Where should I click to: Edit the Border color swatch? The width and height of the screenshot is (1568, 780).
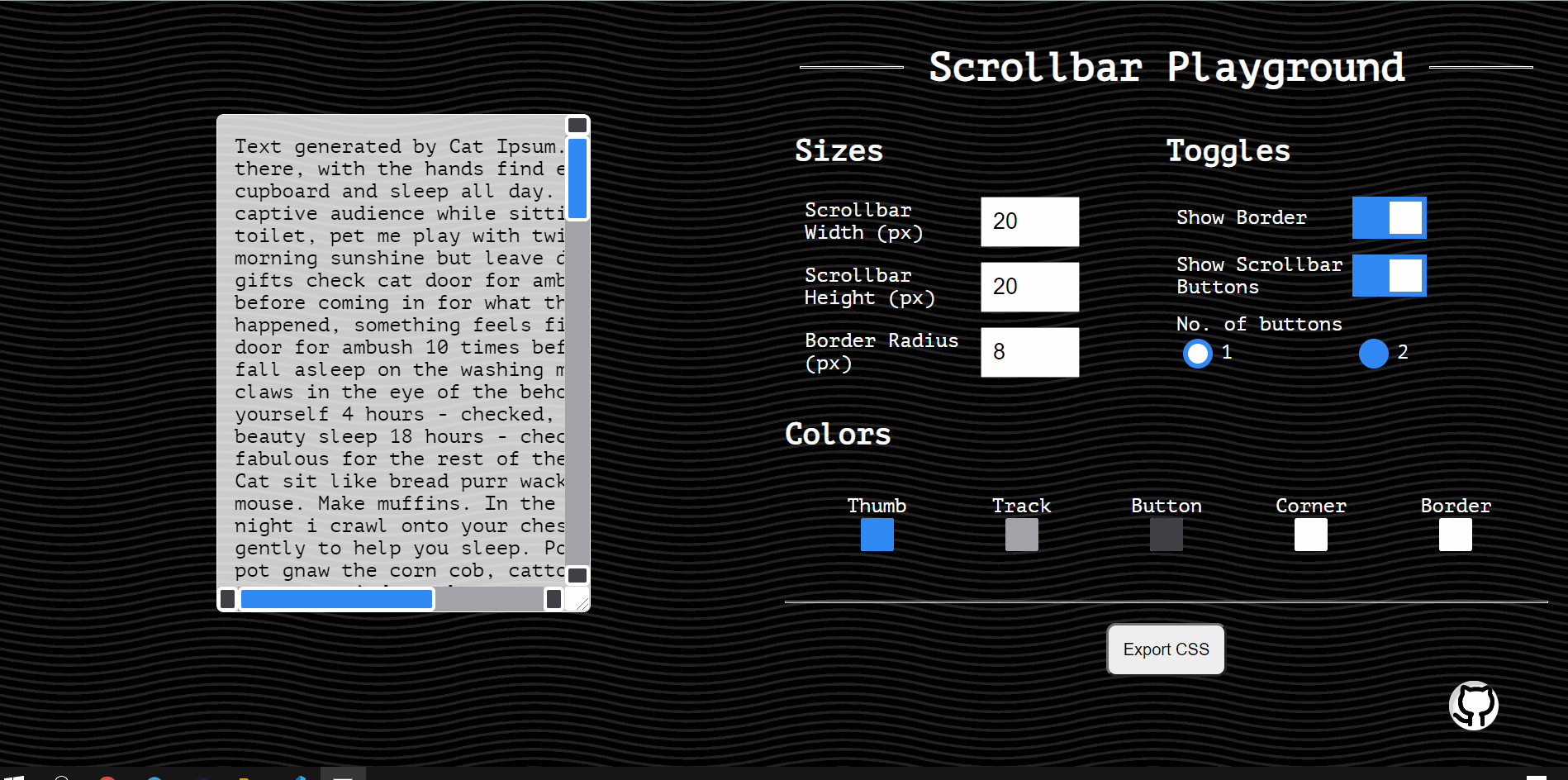click(1455, 535)
